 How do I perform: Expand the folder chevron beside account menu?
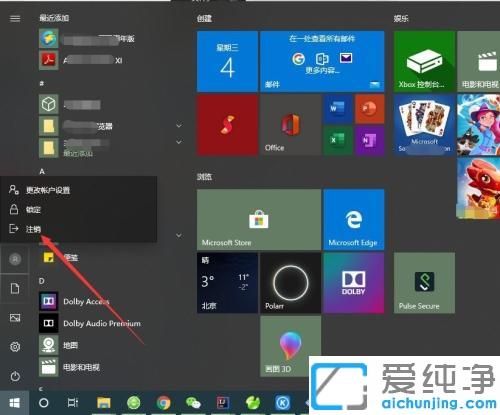tap(179, 236)
